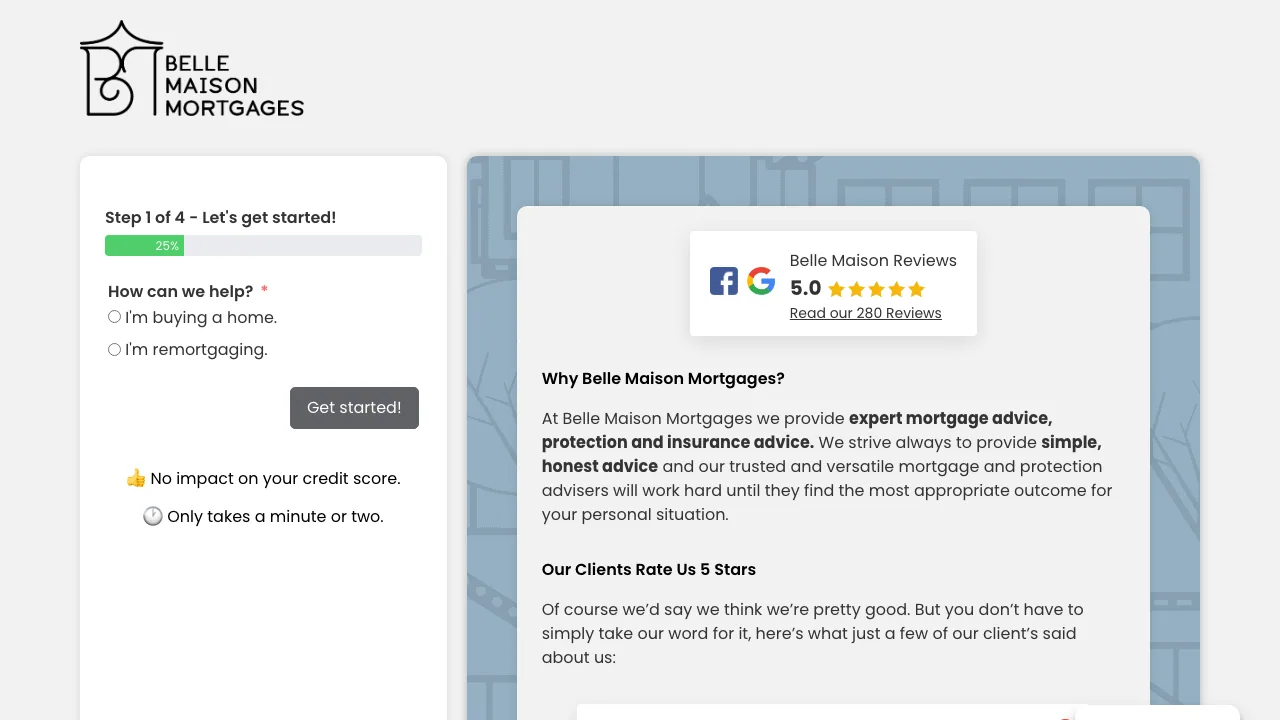1280x720 pixels.
Task: Select the "I'm remortgaging" radio button
Action: [x=114, y=349]
